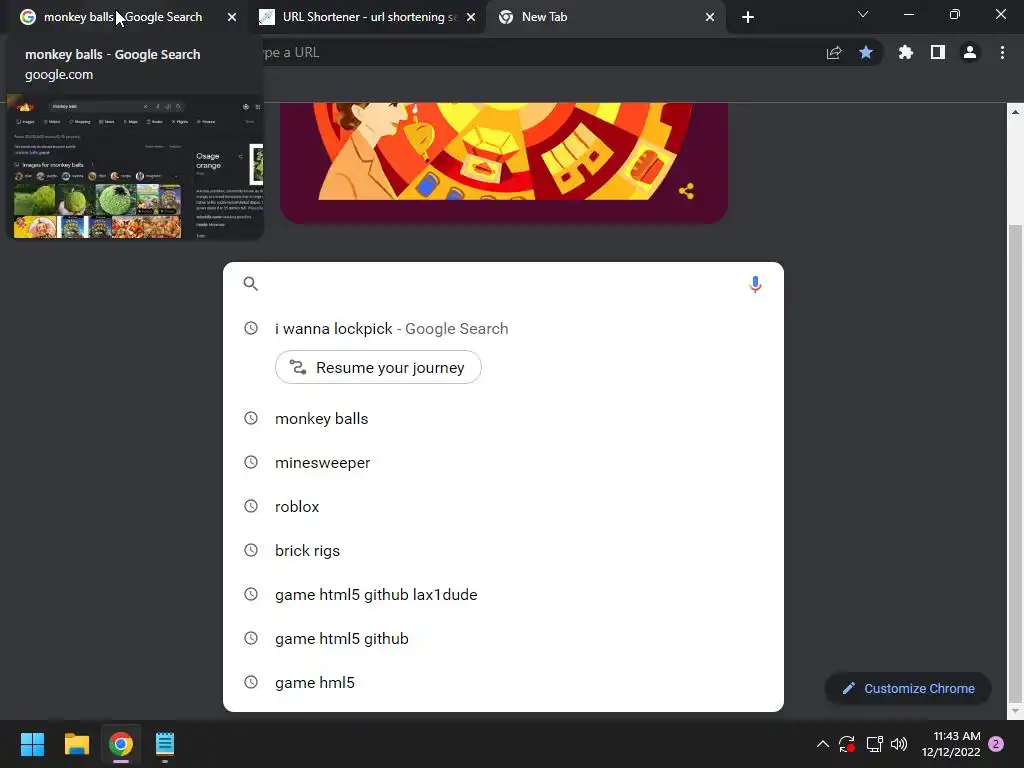
Task: Show hidden system tray icons
Action: tap(823, 744)
